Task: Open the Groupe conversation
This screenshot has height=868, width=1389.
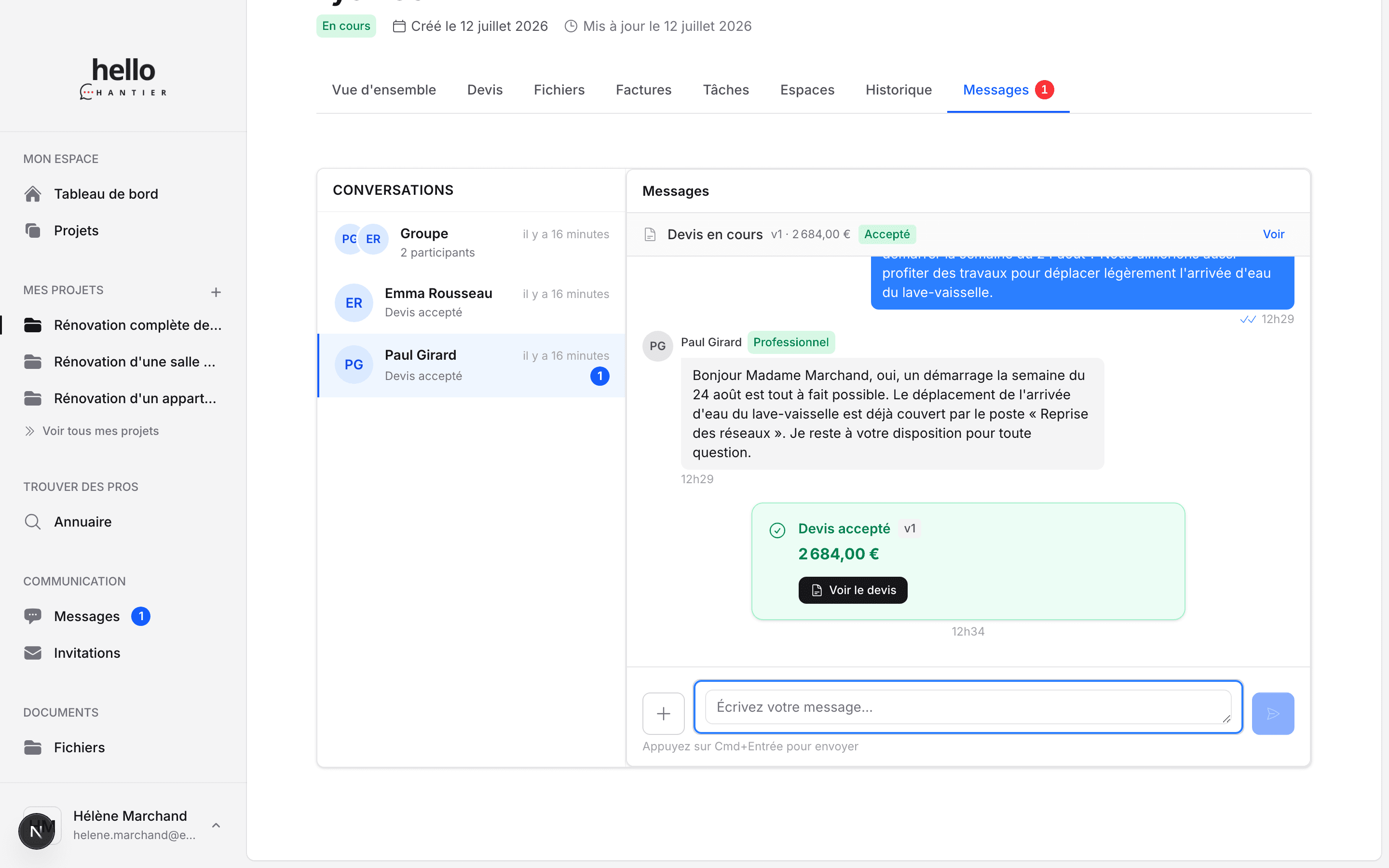Action: pos(471,242)
